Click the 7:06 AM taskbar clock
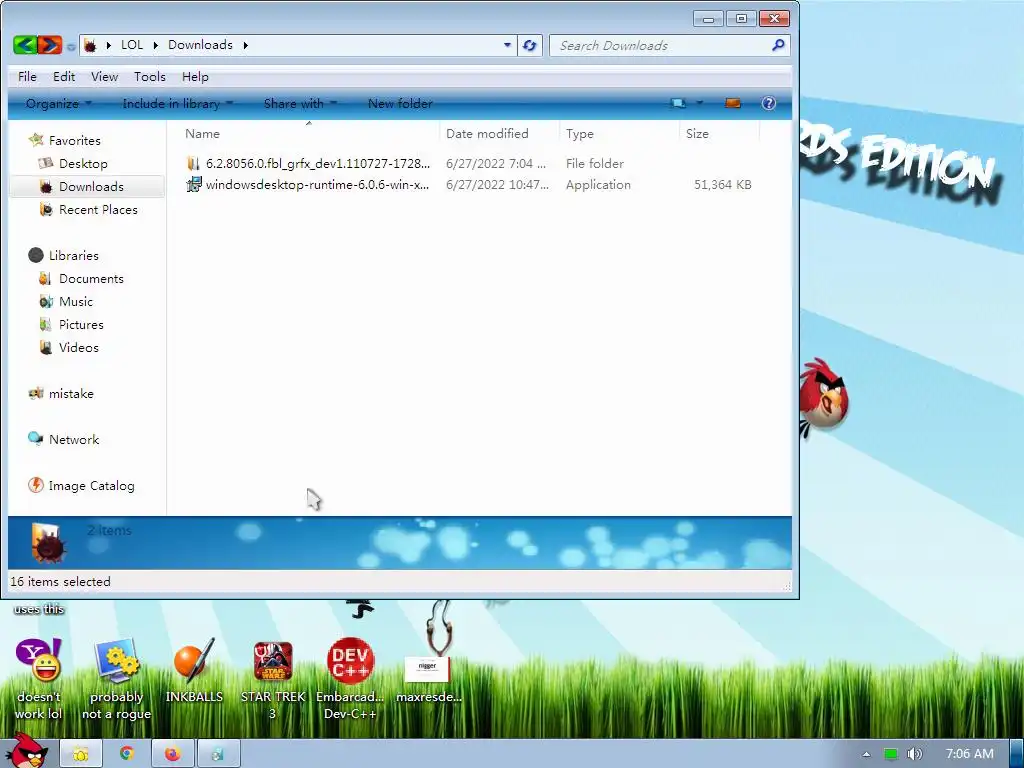This screenshot has height=768, width=1024. coord(970,754)
